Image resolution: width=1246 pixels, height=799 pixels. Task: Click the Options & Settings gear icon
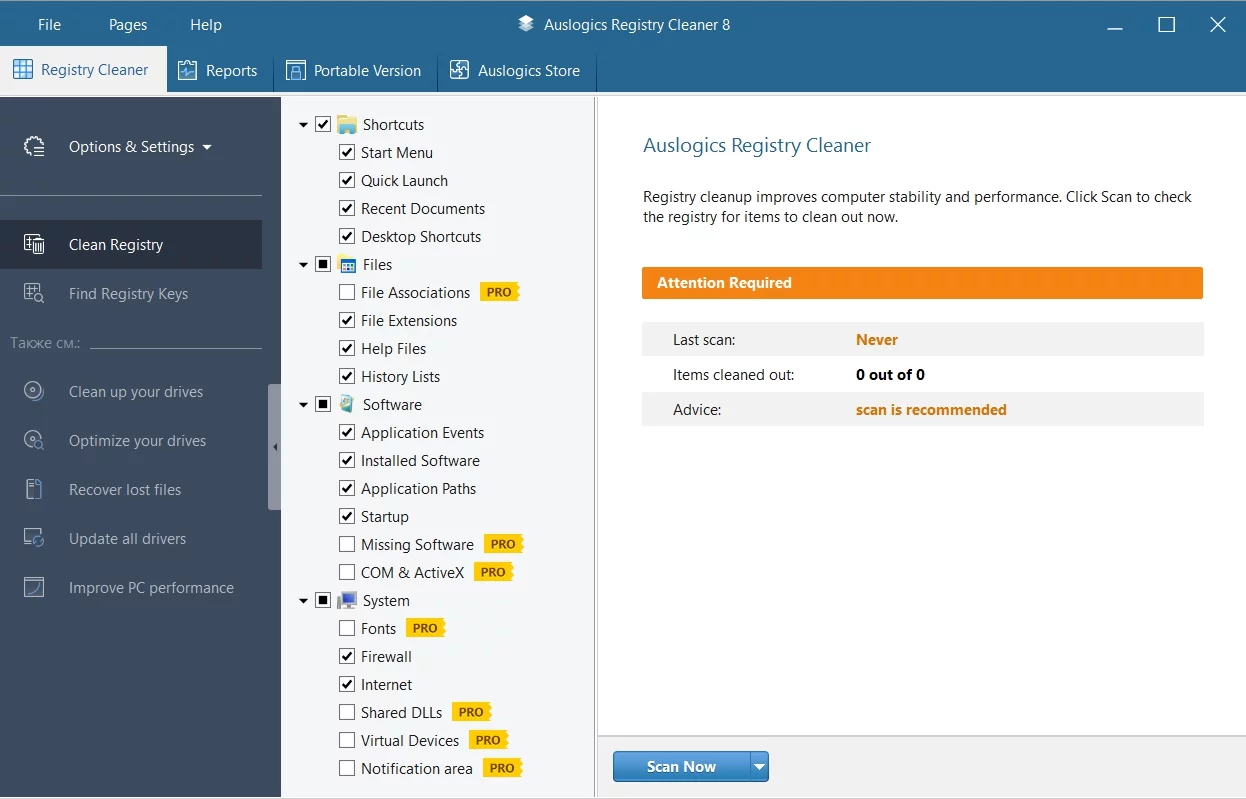click(x=34, y=147)
